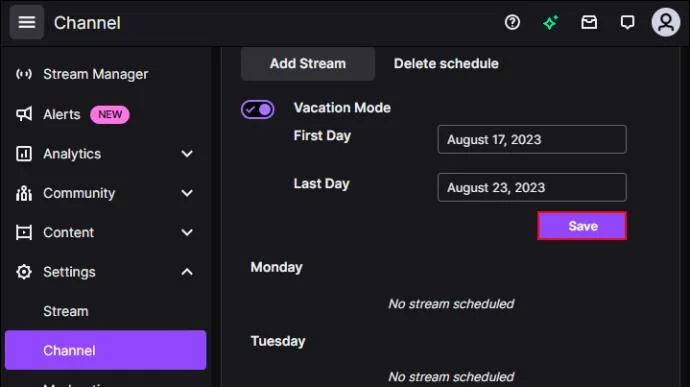The image size is (690, 387).
Task: Click 'No stream scheduled' under Tuesday
Action: [x=451, y=377]
